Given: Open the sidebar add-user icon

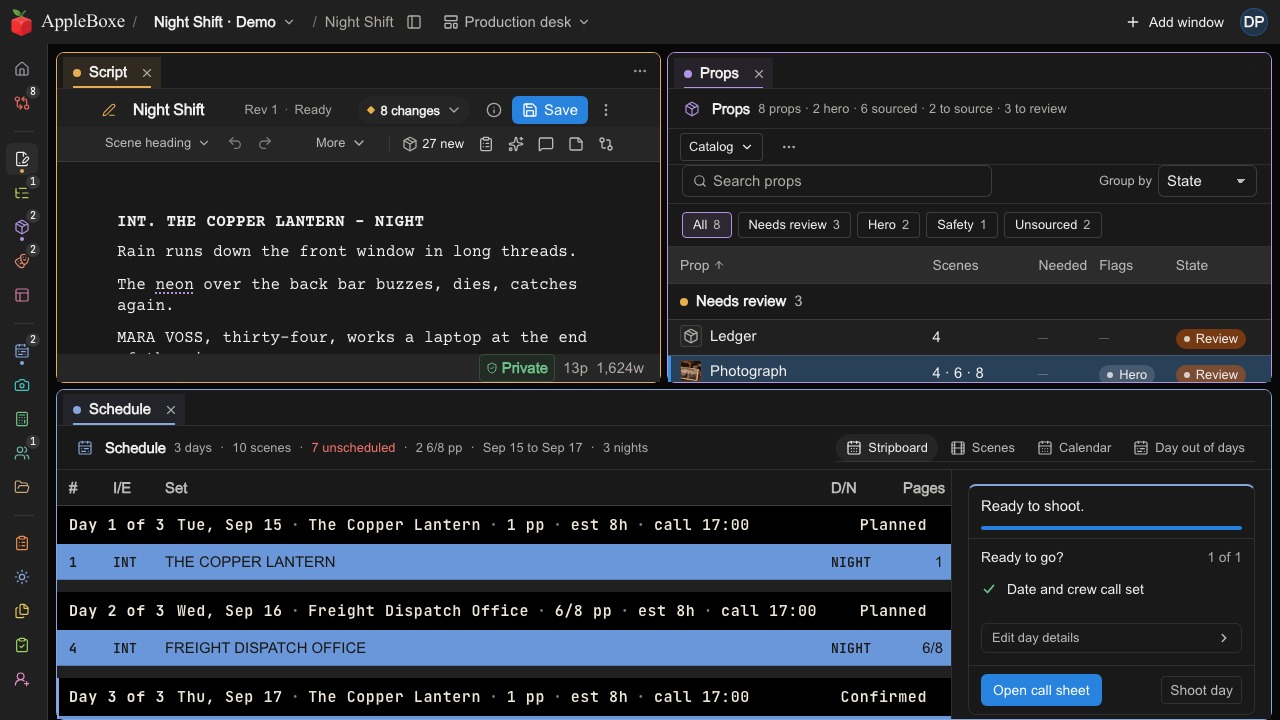Looking at the screenshot, I should coord(22,679).
